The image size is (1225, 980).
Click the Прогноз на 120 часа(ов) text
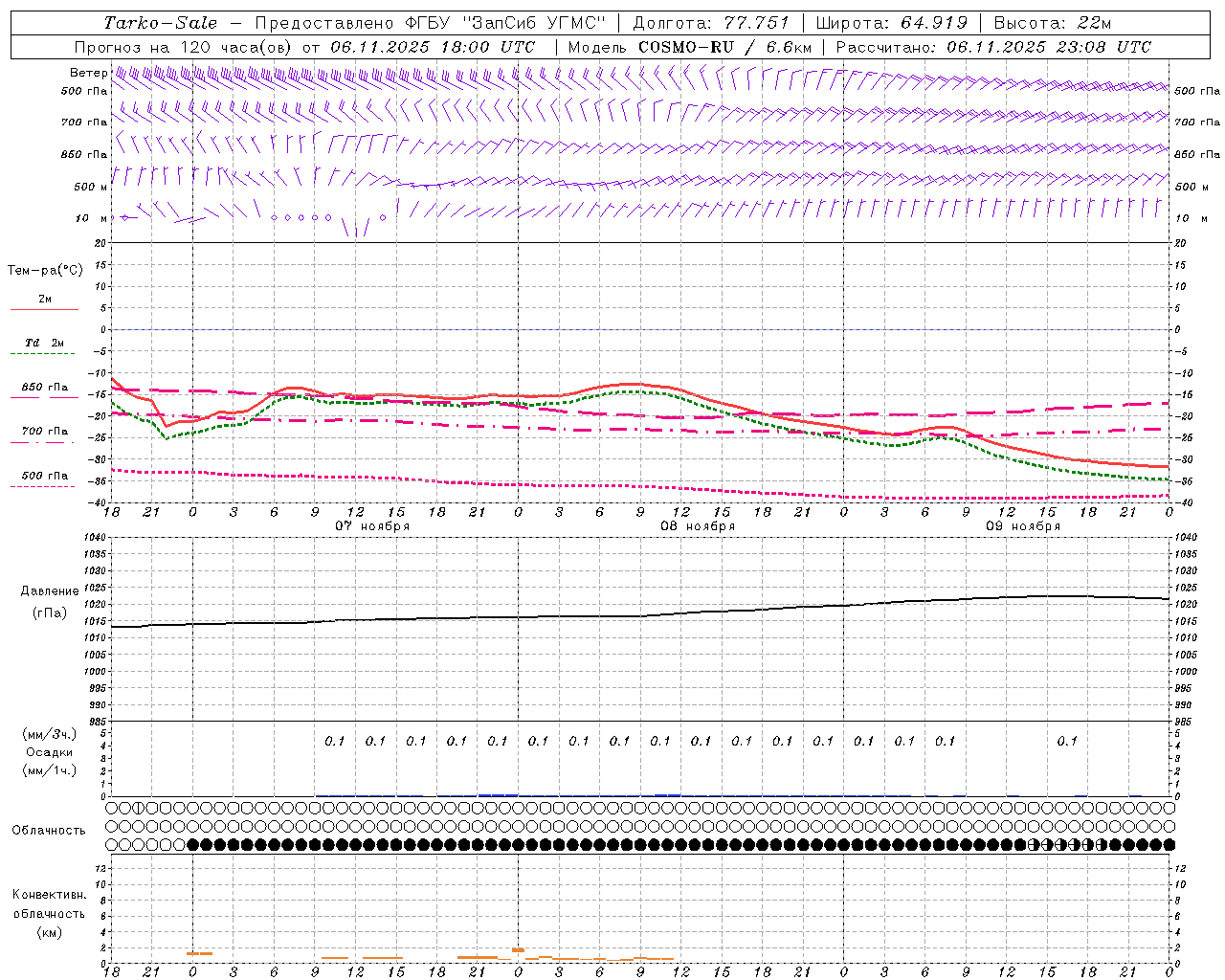(x=185, y=47)
